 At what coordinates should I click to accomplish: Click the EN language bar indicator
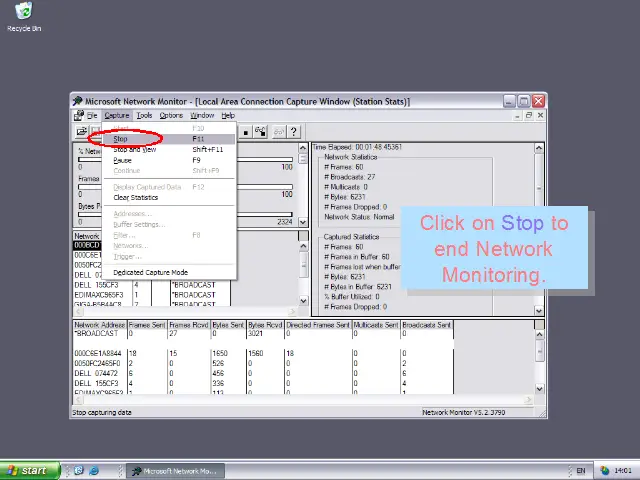(x=581, y=471)
